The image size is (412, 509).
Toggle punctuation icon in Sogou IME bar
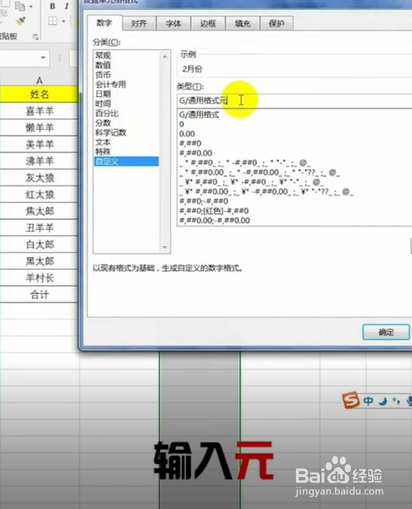(396, 401)
